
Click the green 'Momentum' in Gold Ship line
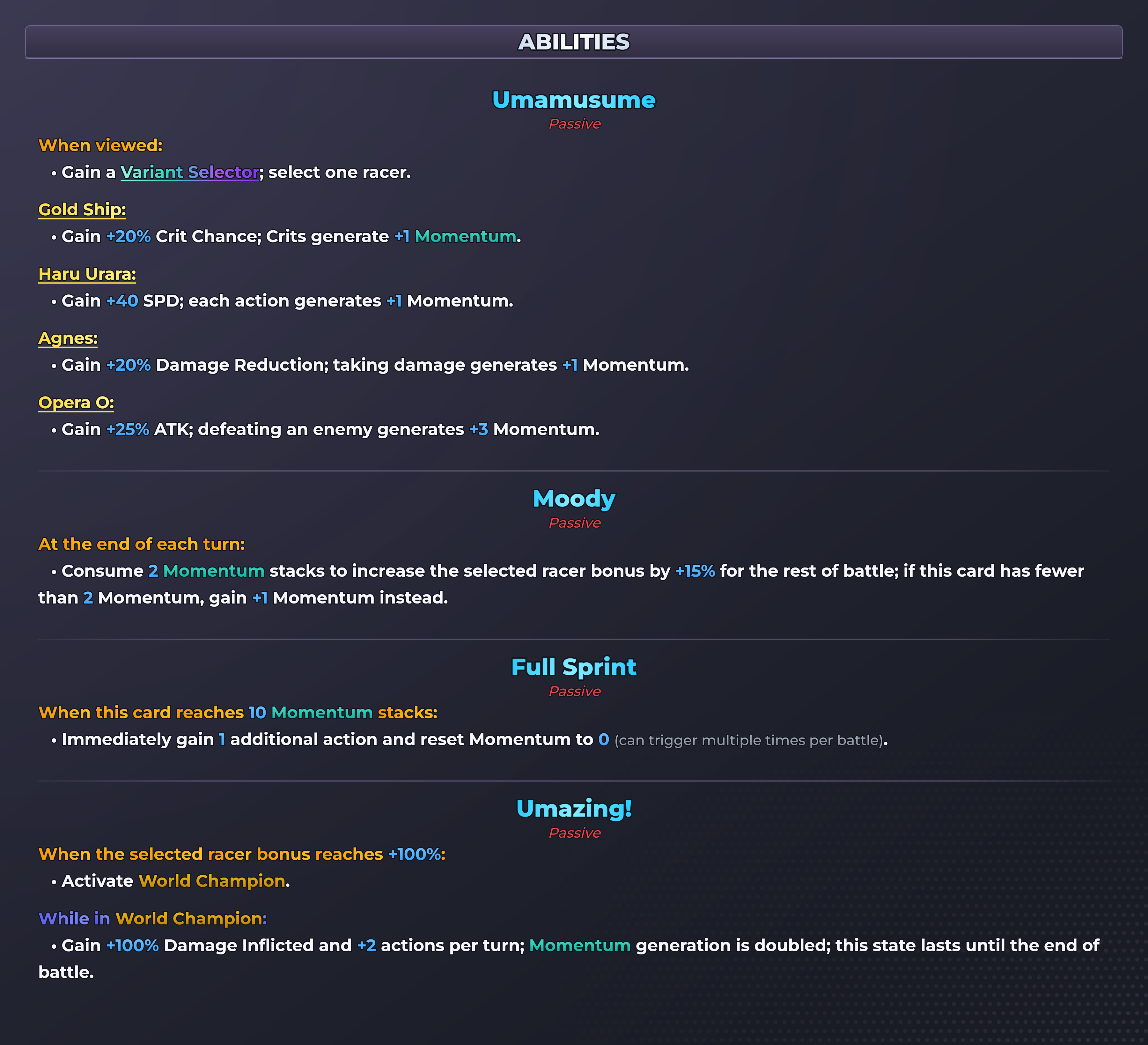click(465, 236)
